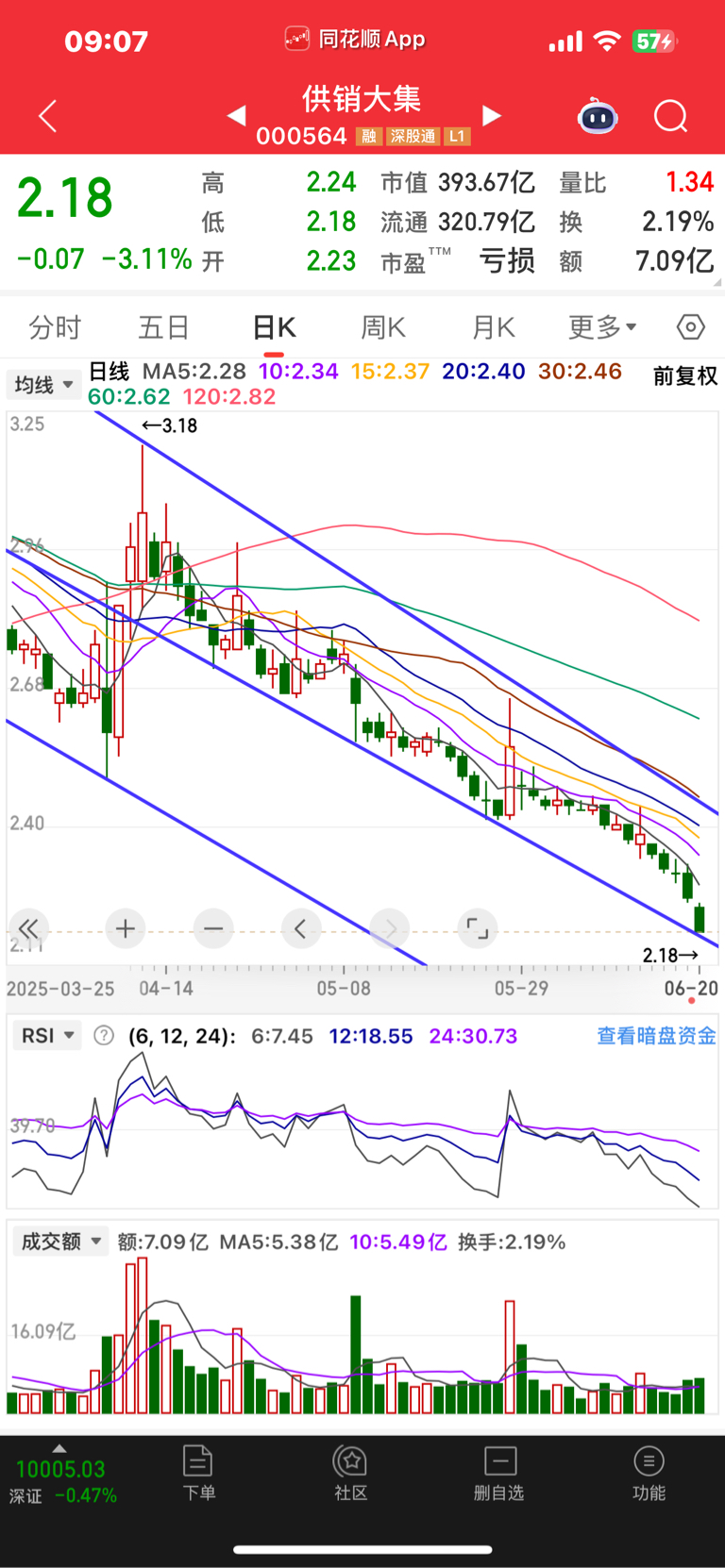Image resolution: width=725 pixels, height=1568 pixels.
Task: Zoom out chart with minus button
Action: coord(213,929)
